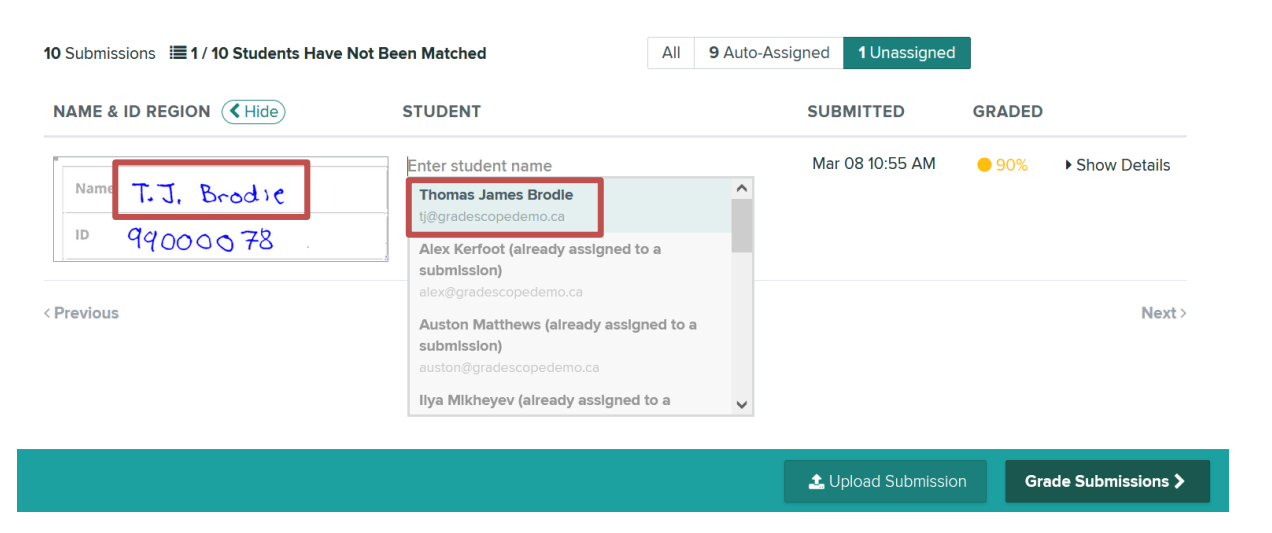This screenshot has width=1272, height=533.
Task: Click the yellow grade status dot
Action: tap(984, 165)
